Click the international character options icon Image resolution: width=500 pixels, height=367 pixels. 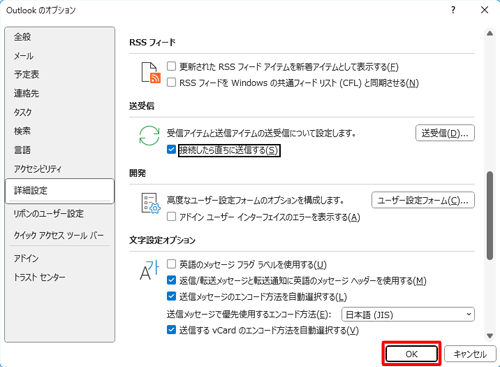click(x=149, y=270)
